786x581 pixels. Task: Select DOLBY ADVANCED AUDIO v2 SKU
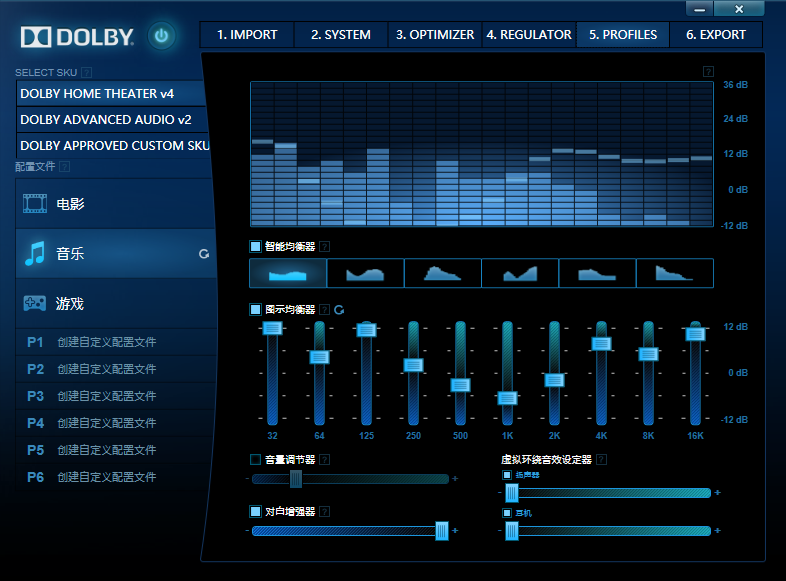click(111, 120)
